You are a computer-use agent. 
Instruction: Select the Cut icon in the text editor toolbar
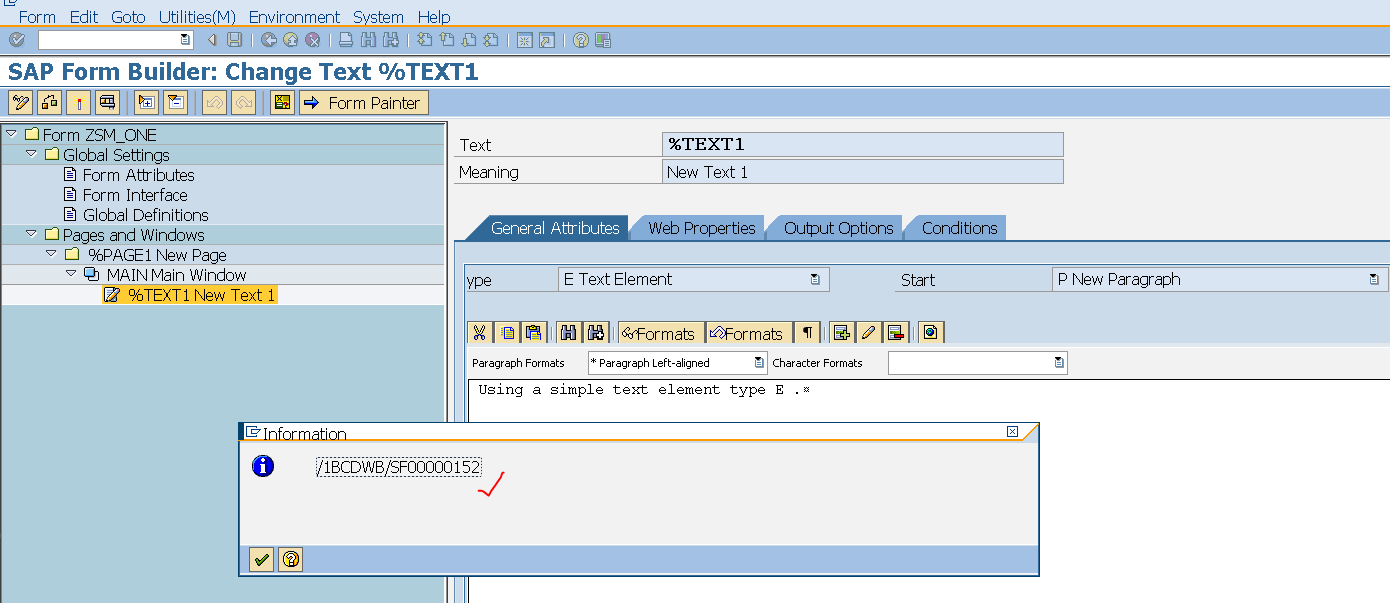pyautogui.click(x=479, y=332)
